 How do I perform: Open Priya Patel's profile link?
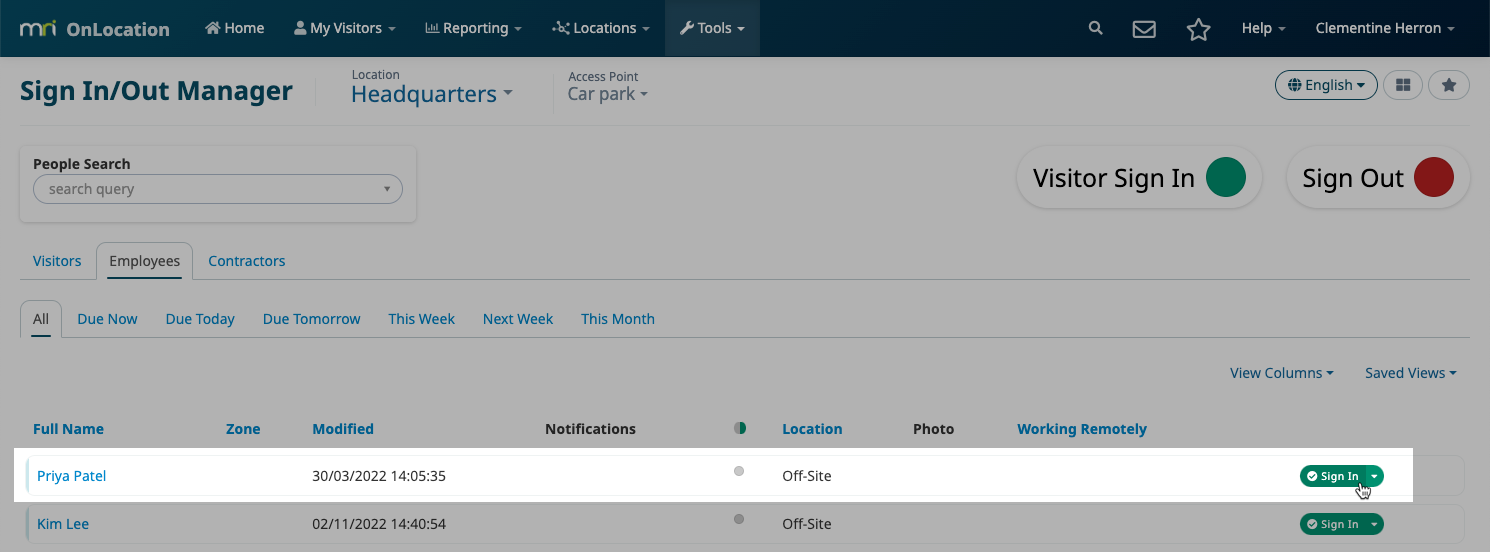(72, 476)
